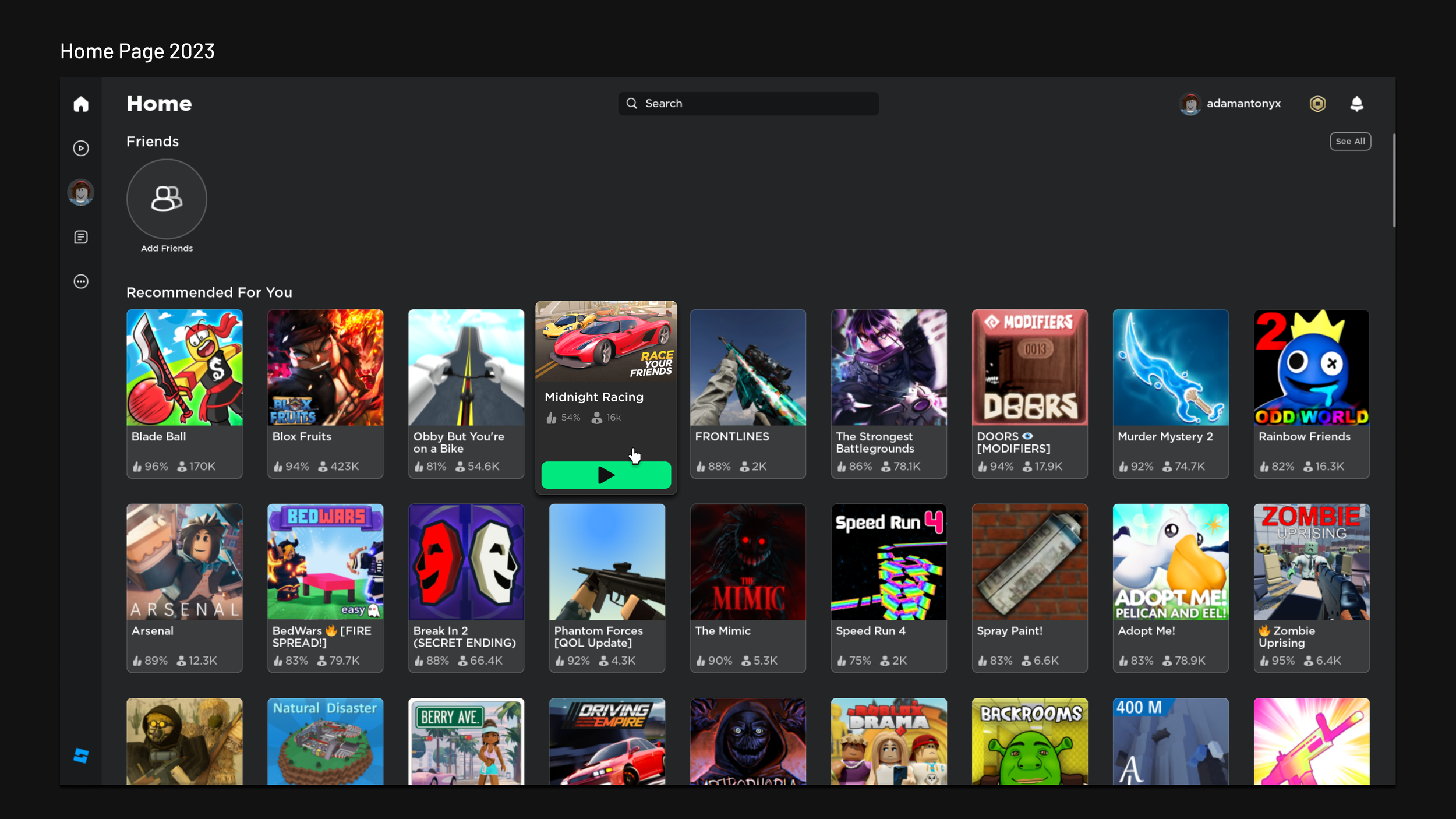Image resolution: width=1456 pixels, height=819 pixels.
Task: Open the Speed Run 4 thumbnail
Action: click(889, 562)
